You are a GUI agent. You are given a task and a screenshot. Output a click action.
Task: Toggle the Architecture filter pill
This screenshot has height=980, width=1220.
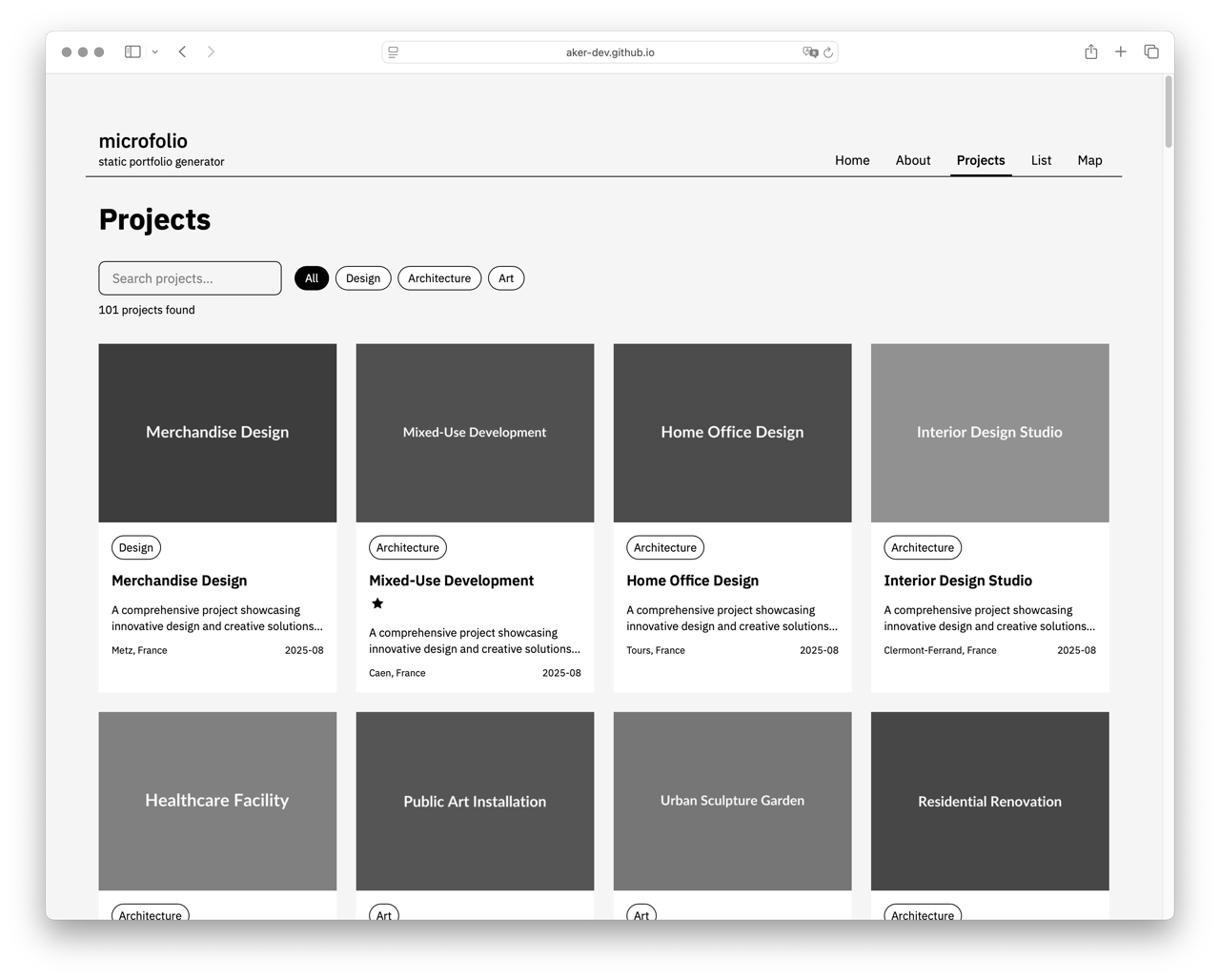[x=439, y=278]
